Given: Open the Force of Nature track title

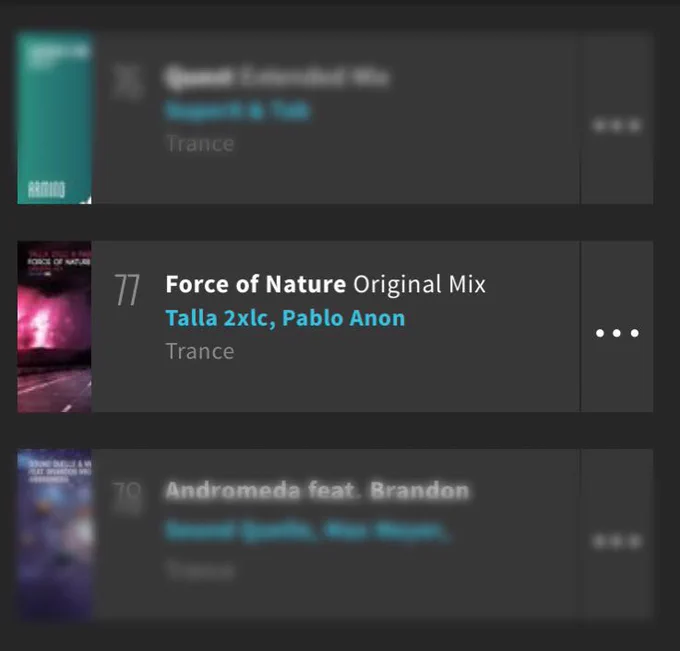Looking at the screenshot, I should (256, 284).
